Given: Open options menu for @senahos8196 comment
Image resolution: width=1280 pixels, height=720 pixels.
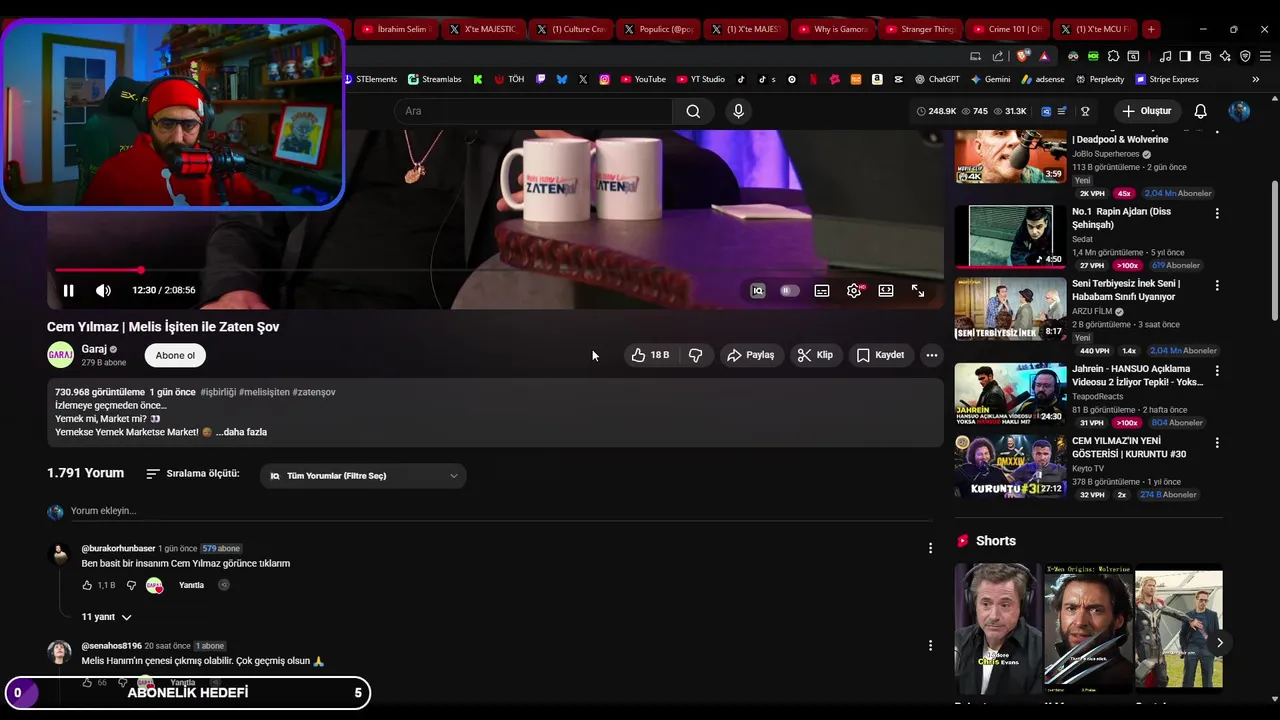Looking at the screenshot, I should point(930,646).
